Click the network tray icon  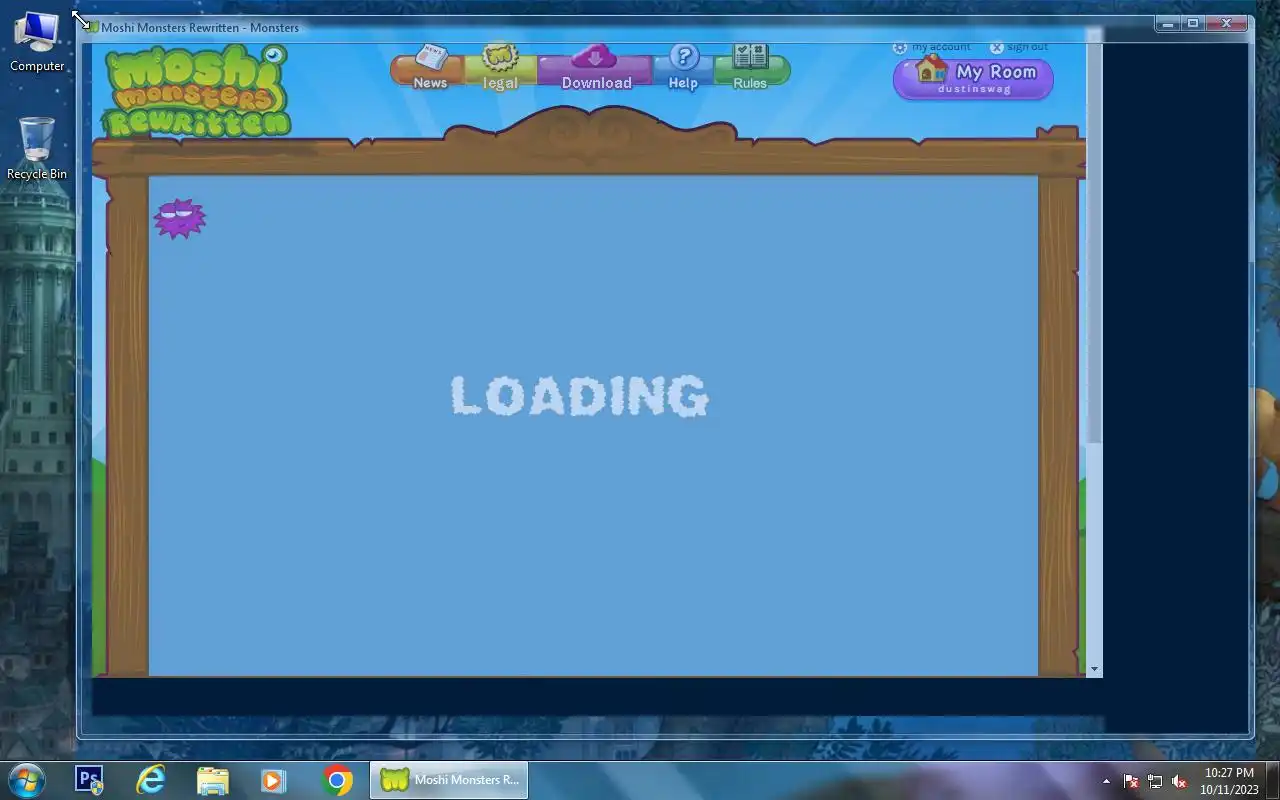coord(1155,781)
